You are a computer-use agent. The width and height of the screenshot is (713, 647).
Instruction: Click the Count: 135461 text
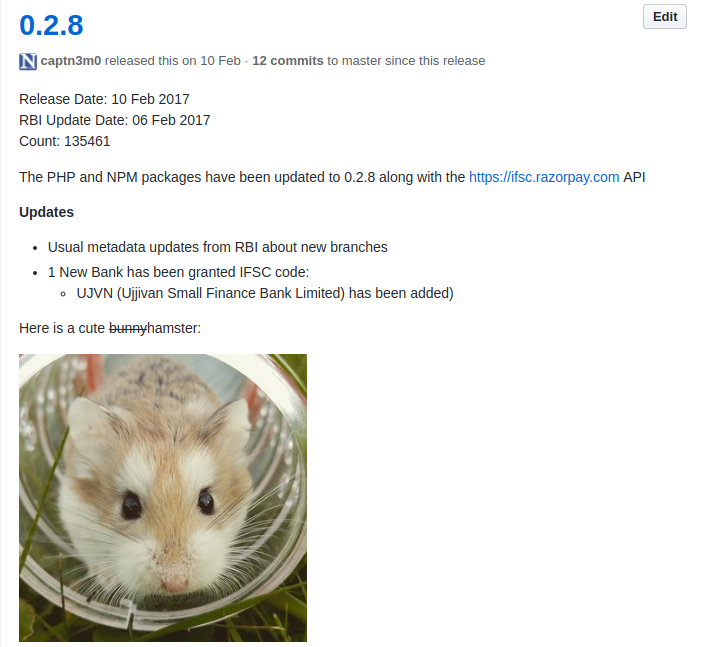point(65,141)
